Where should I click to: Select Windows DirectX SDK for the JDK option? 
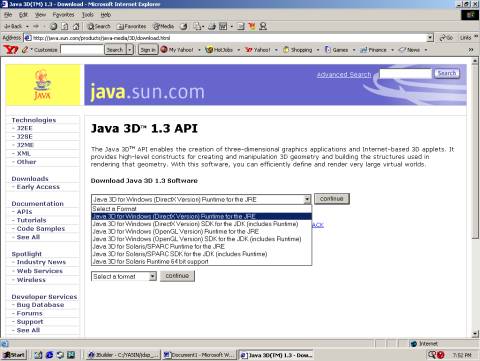202,224
